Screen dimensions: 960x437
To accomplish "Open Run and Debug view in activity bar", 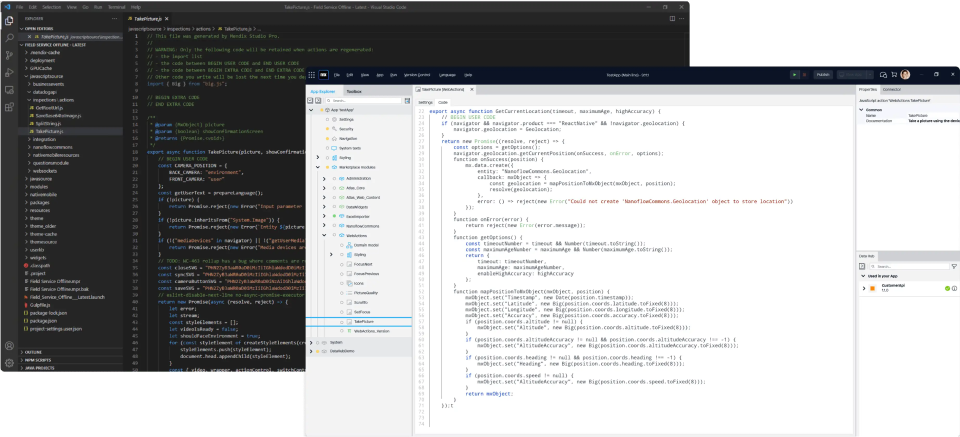I will 9,73.
